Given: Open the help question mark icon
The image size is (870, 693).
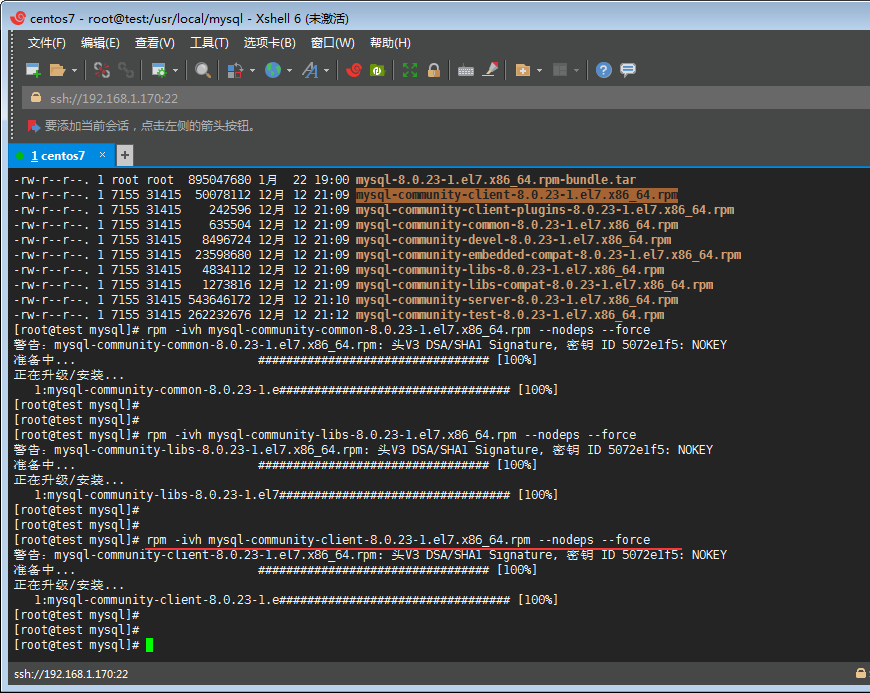Looking at the screenshot, I should click(x=603, y=70).
